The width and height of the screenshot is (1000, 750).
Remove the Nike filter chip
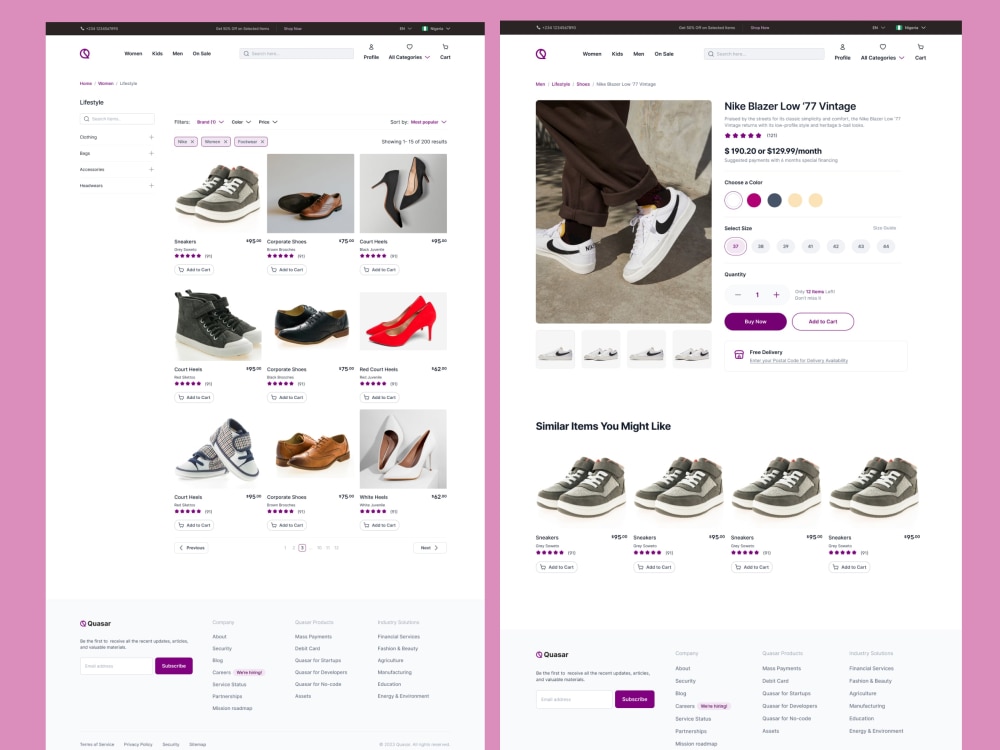click(192, 142)
